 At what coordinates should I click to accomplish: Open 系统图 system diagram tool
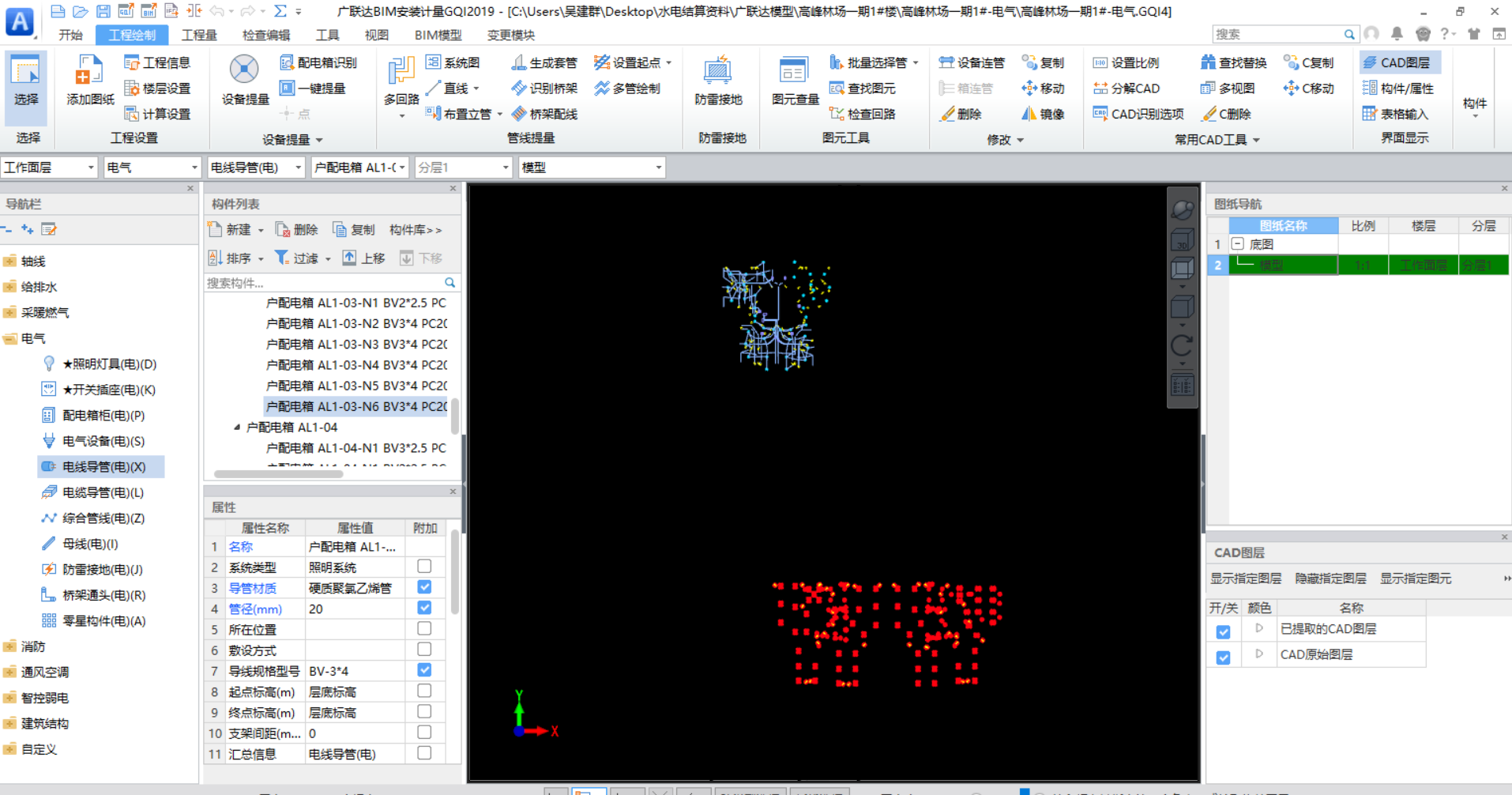coord(453,62)
